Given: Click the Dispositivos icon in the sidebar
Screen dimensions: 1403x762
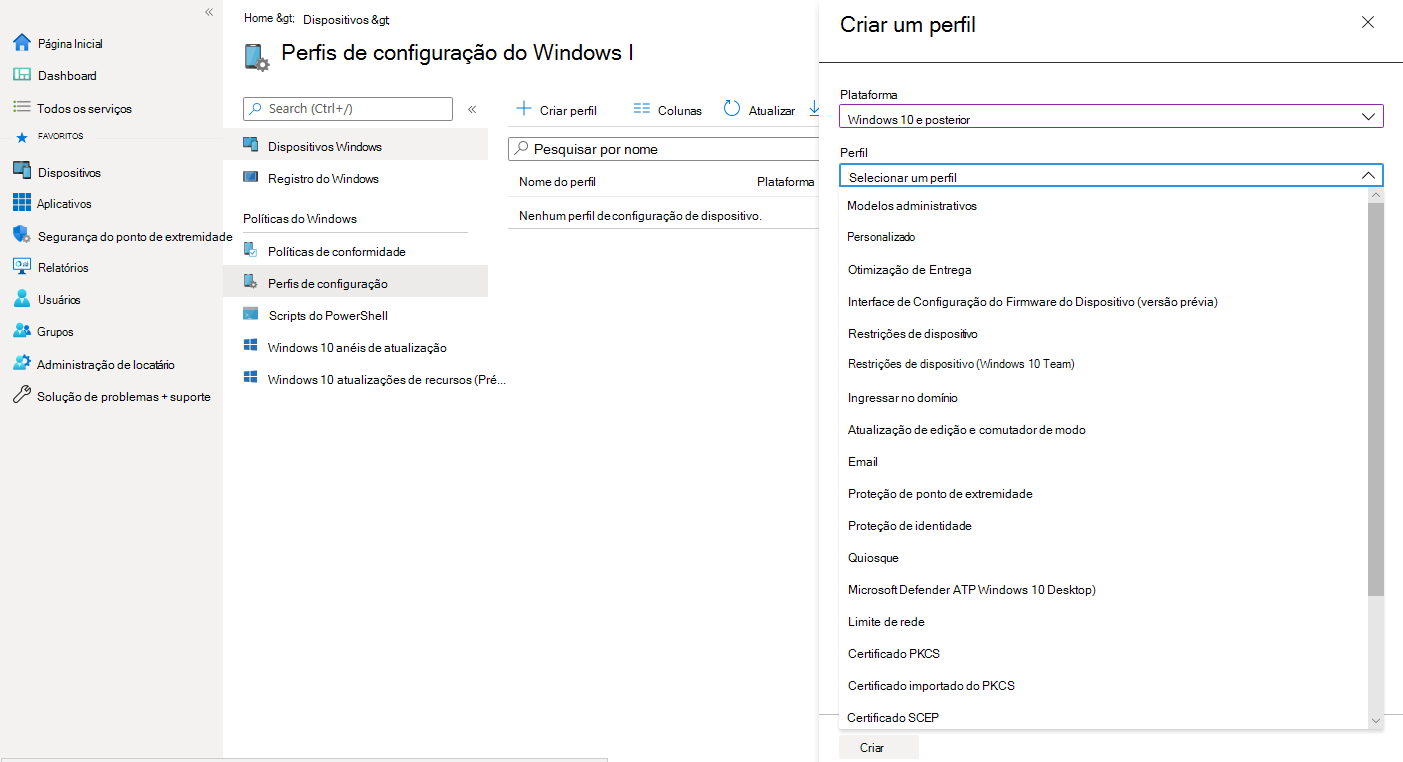Looking at the screenshot, I should [22, 171].
